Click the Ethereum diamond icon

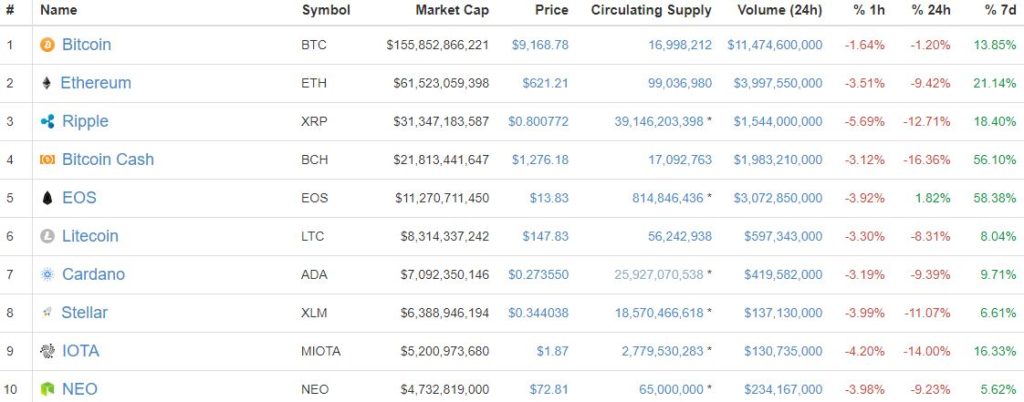click(x=47, y=83)
